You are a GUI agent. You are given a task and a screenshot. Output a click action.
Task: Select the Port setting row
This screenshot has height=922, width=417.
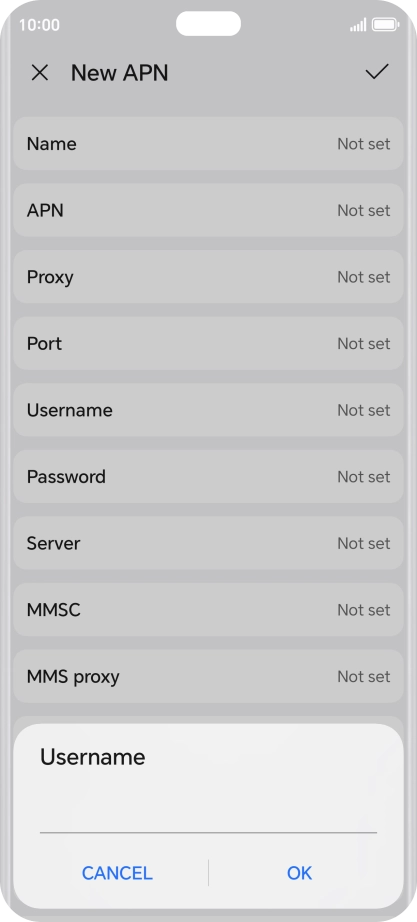click(208, 343)
